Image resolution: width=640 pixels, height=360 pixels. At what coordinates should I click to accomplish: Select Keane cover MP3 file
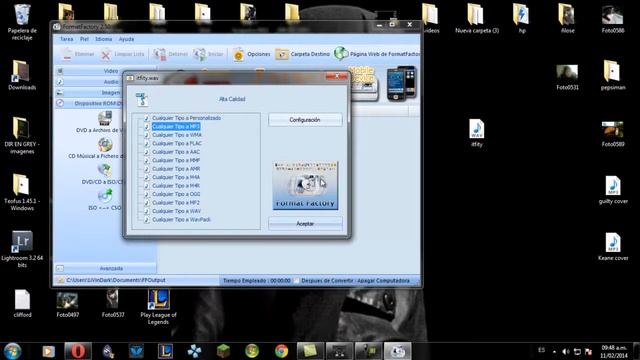point(613,247)
